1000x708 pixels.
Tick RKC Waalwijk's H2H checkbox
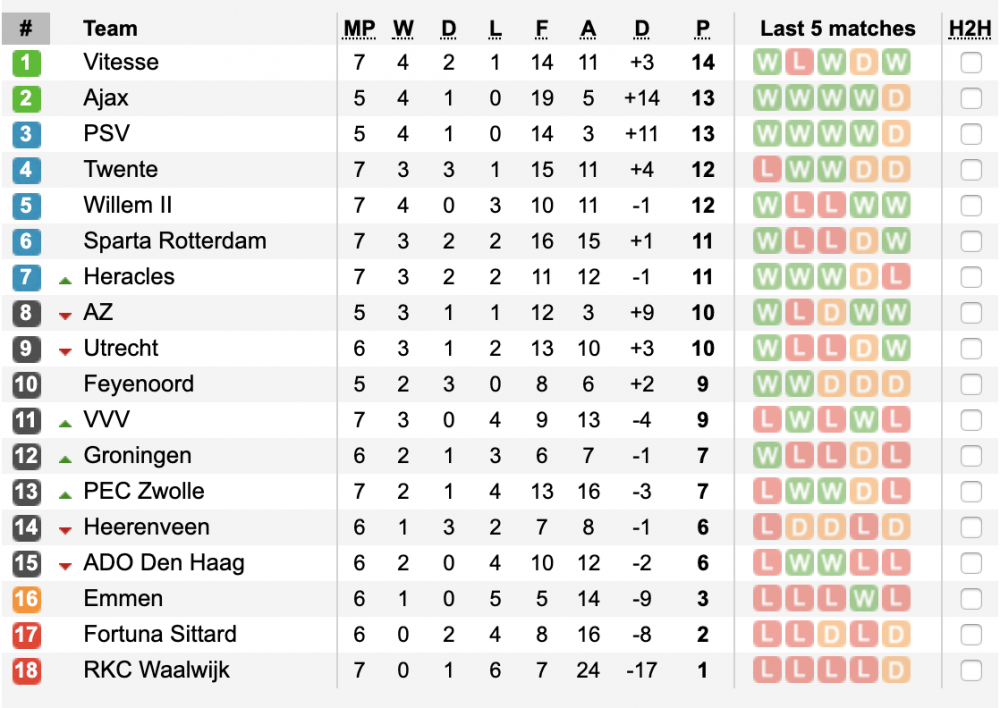[969, 670]
